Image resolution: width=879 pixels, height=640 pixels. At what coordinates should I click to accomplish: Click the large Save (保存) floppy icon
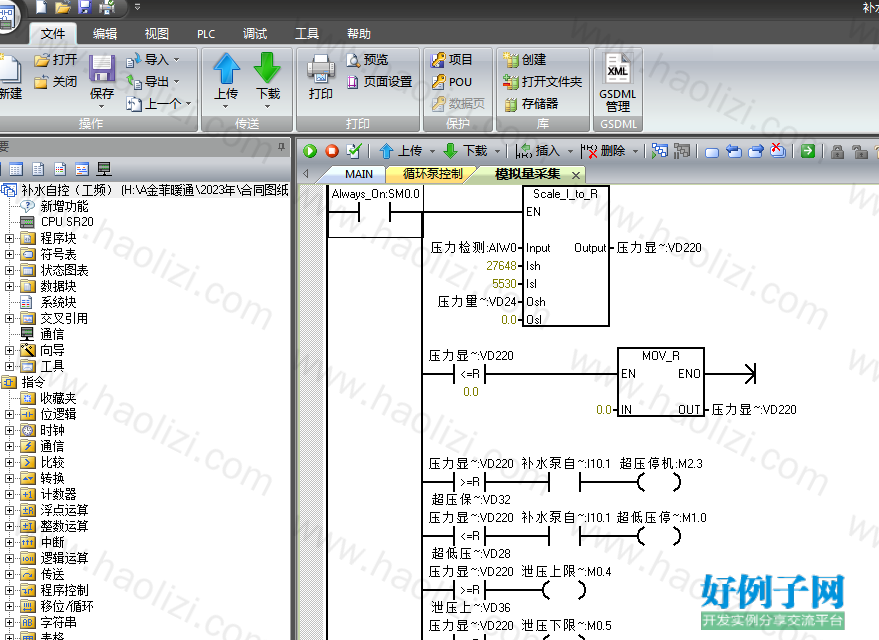(102, 69)
